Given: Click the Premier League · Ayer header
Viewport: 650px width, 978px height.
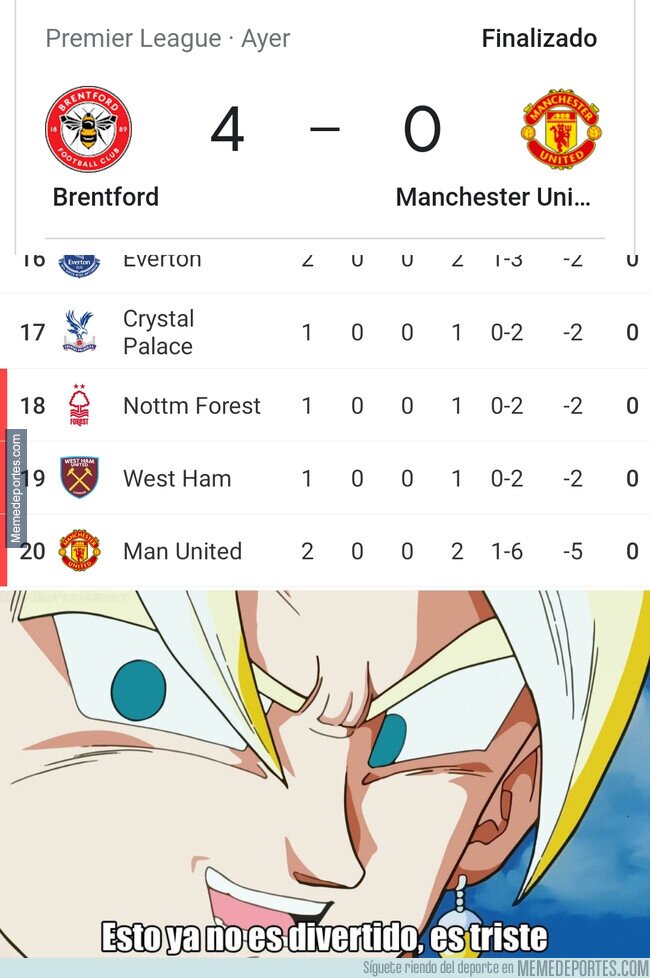Looking at the screenshot, I should [168, 39].
